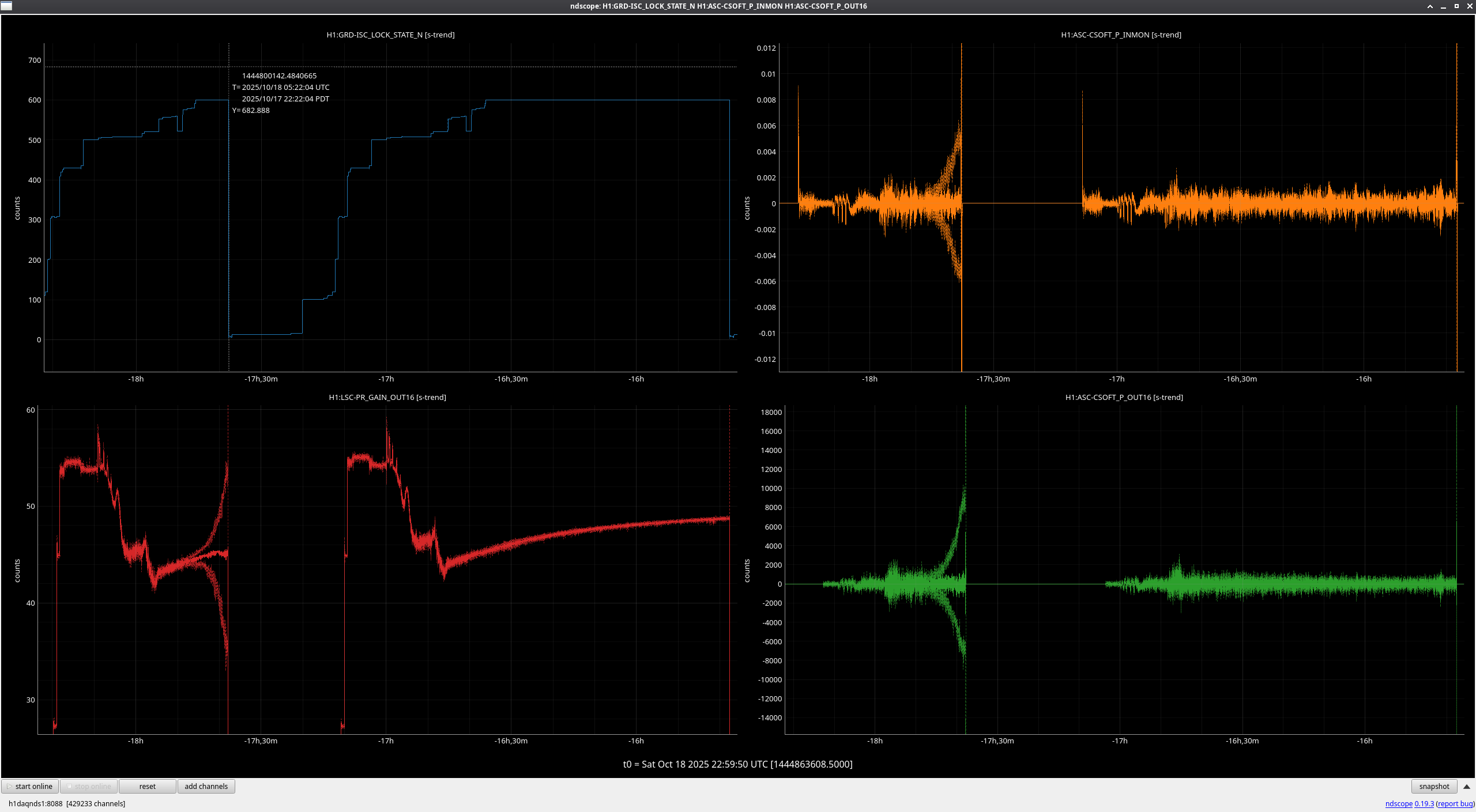Click the start online play button
Viewport: 1476px width, 812px height.
point(30,786)
